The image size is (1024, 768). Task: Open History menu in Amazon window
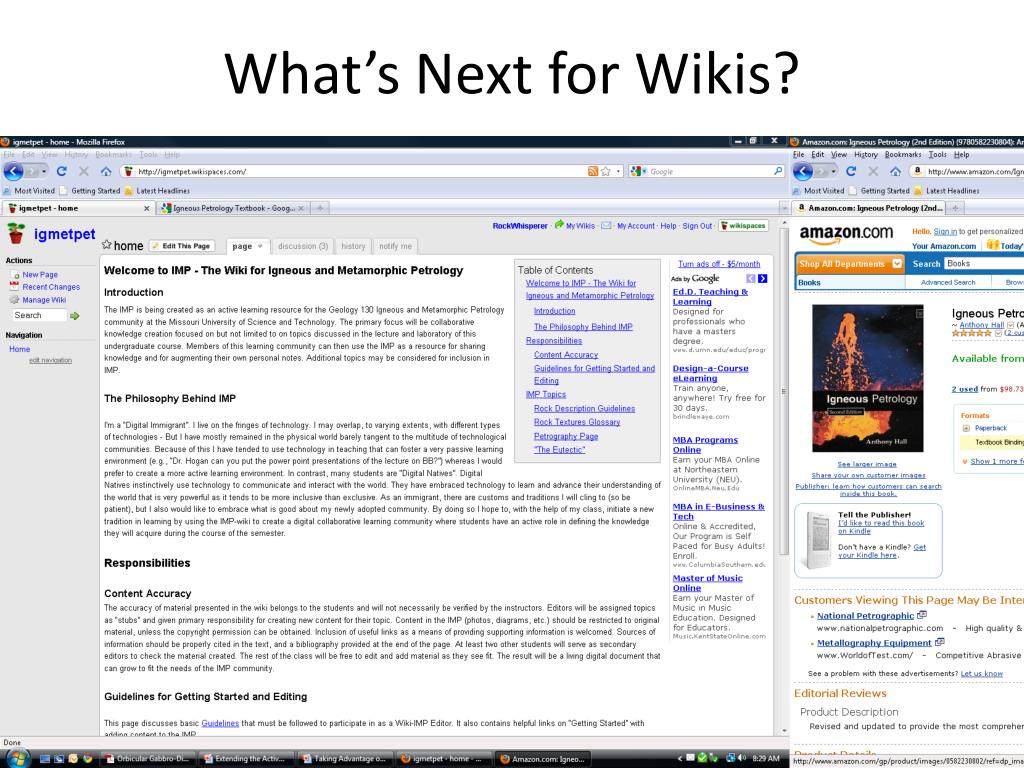click(865, 155)
